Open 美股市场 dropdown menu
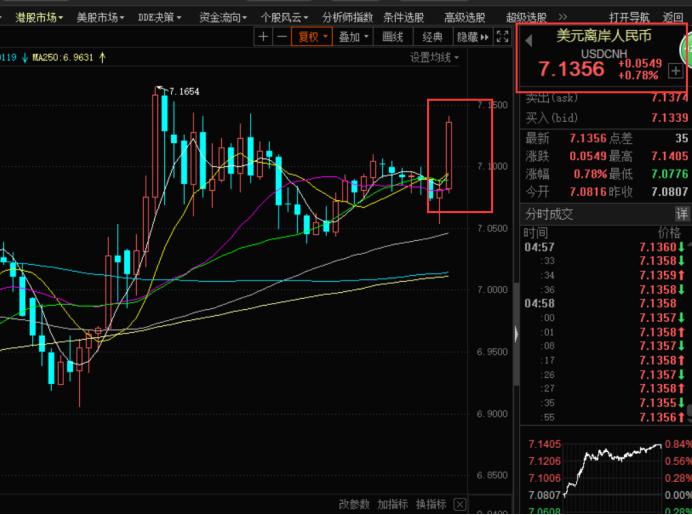 tap(100, 17)
